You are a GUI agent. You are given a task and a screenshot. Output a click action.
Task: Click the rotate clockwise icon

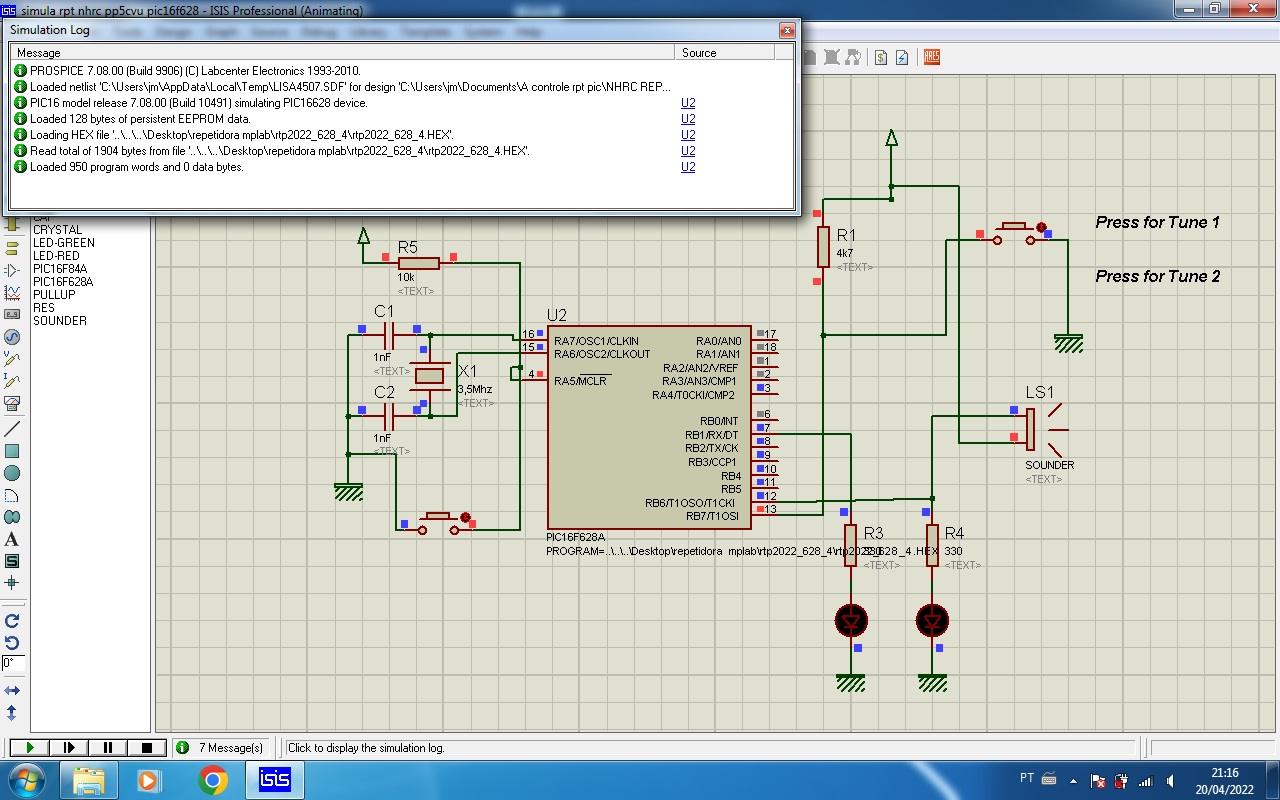12,621
